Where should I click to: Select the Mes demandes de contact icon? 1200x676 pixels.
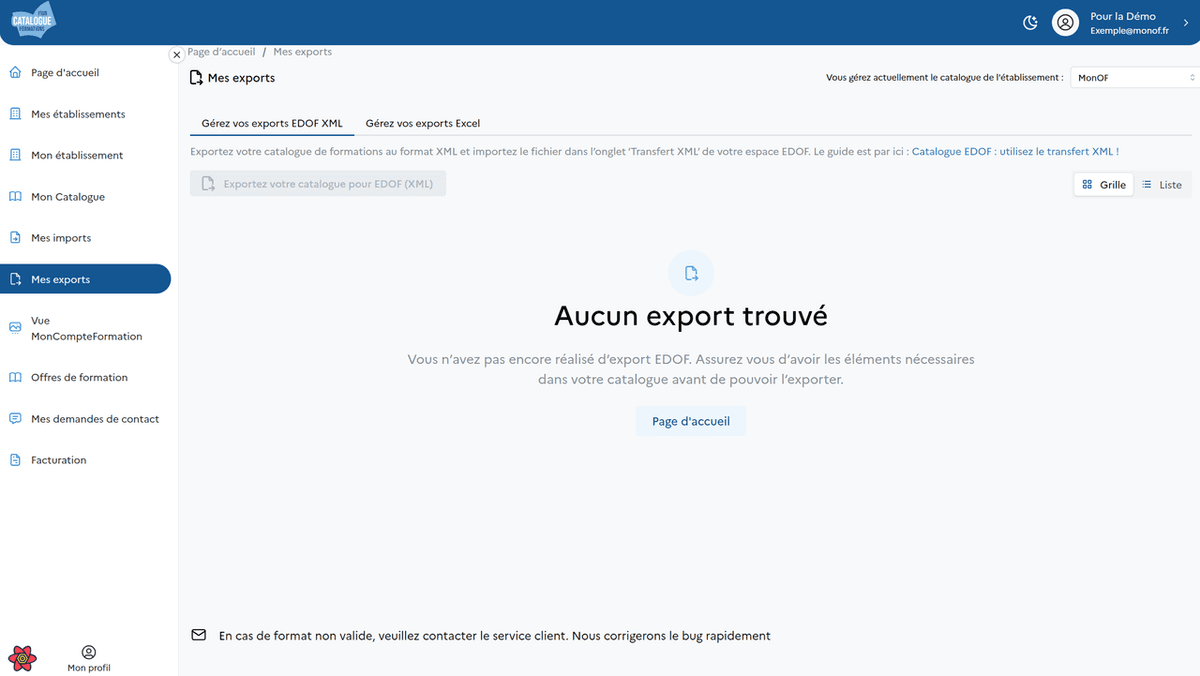pos(14,418)
